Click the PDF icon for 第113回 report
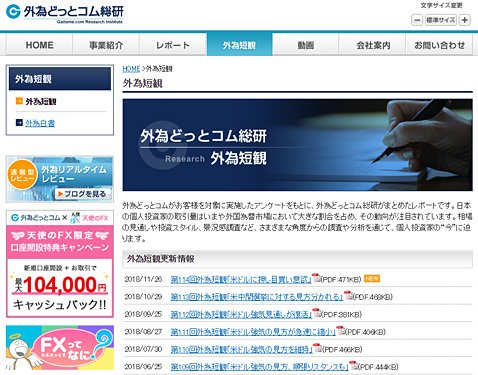Screen dimensions: 478x375 pos(348,295)
